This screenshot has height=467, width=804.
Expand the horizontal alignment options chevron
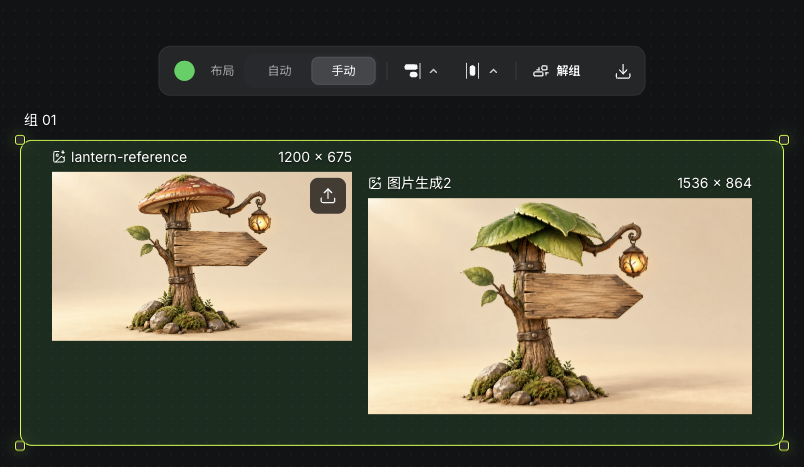[x=433, y=71]
